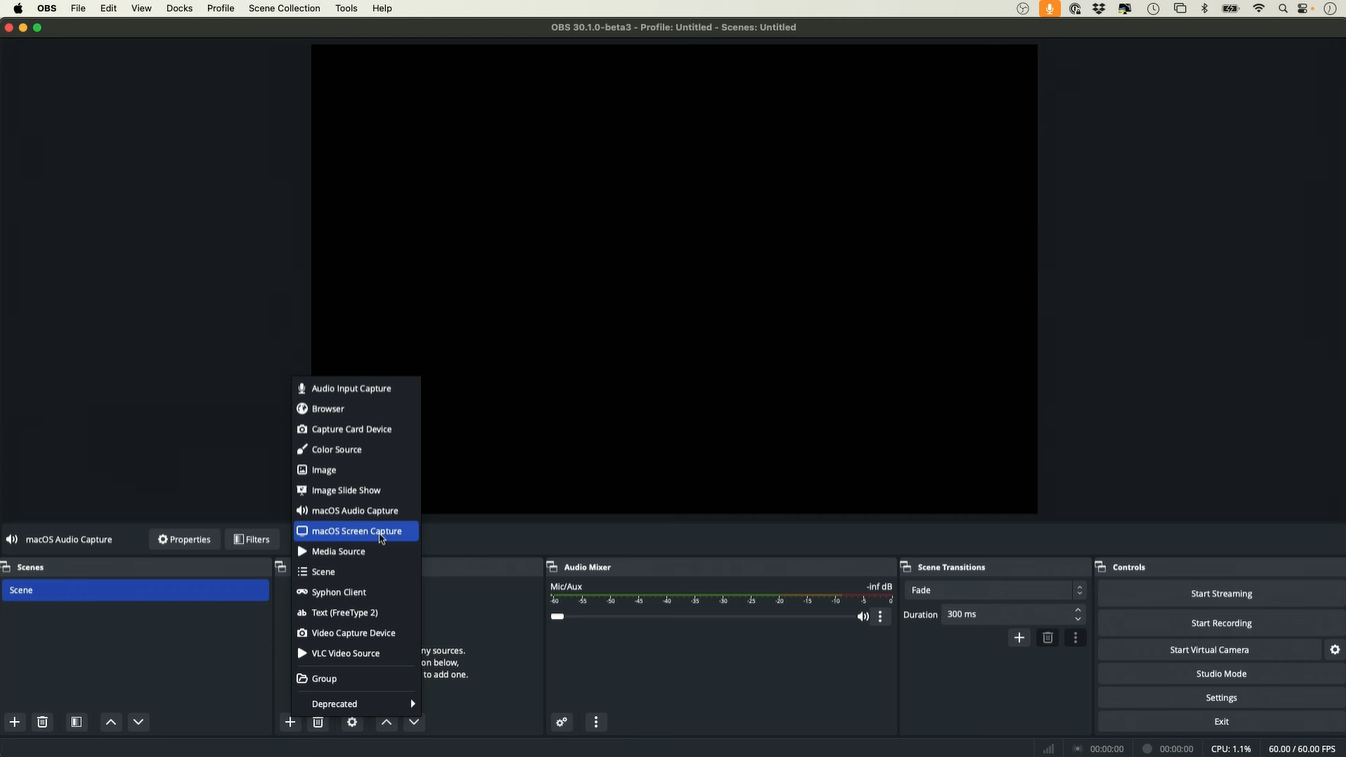Viewport: 1346px width, 757px height.
Task: Select Group entry in source menu
Action: pyautogui.click(x=356, y=679)
